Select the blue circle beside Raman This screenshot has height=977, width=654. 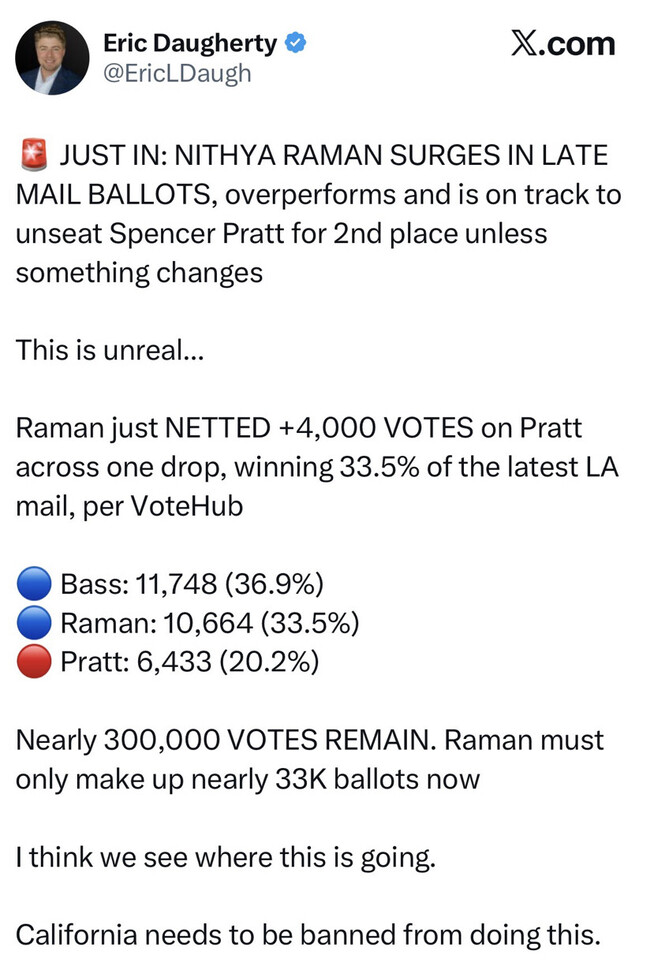(34, 622)
